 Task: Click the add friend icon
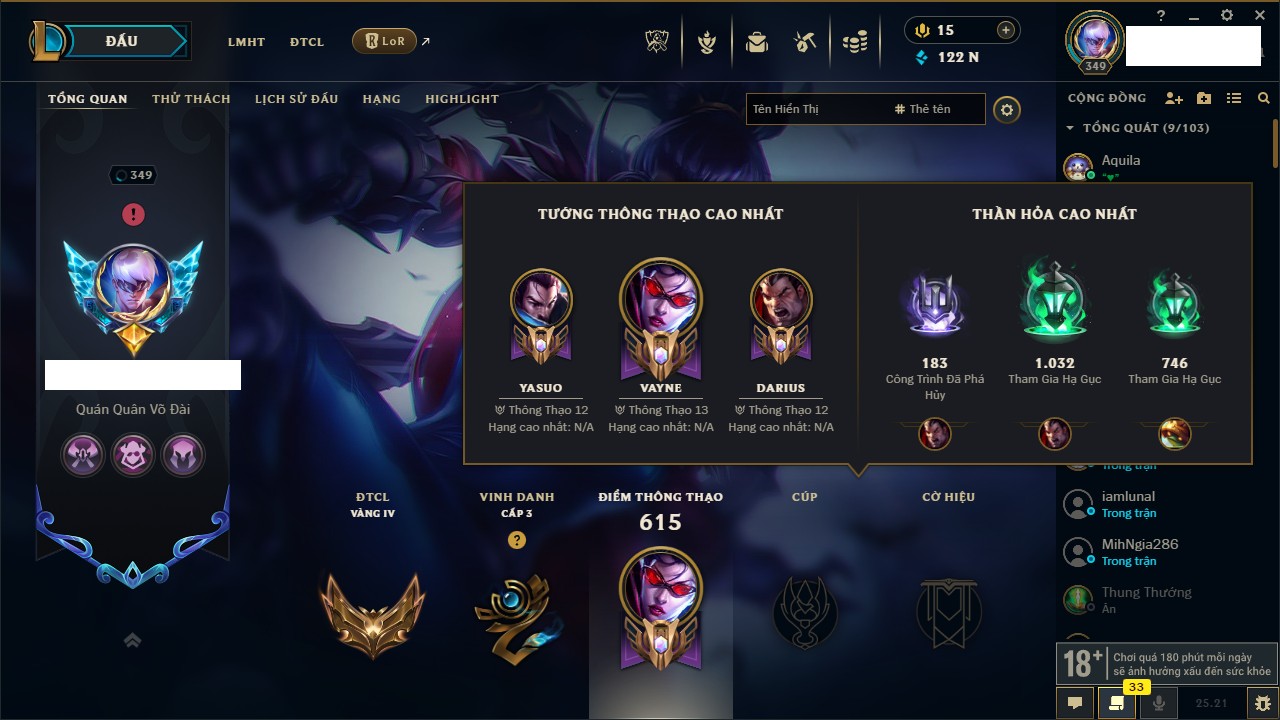click(1174, 98)
